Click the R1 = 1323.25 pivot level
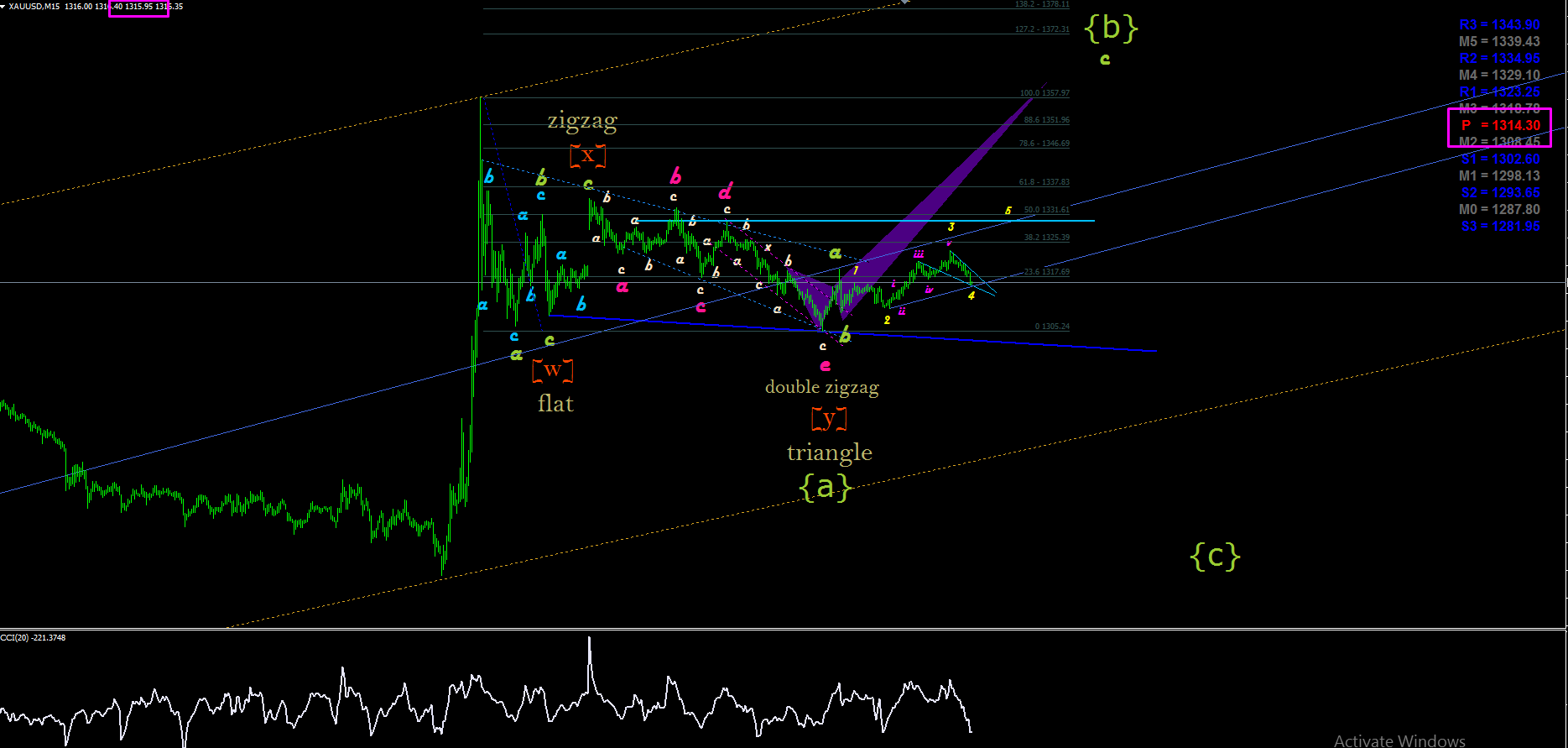The image size is (1568, 748). pyautogui.click(x=1499, y=92)
